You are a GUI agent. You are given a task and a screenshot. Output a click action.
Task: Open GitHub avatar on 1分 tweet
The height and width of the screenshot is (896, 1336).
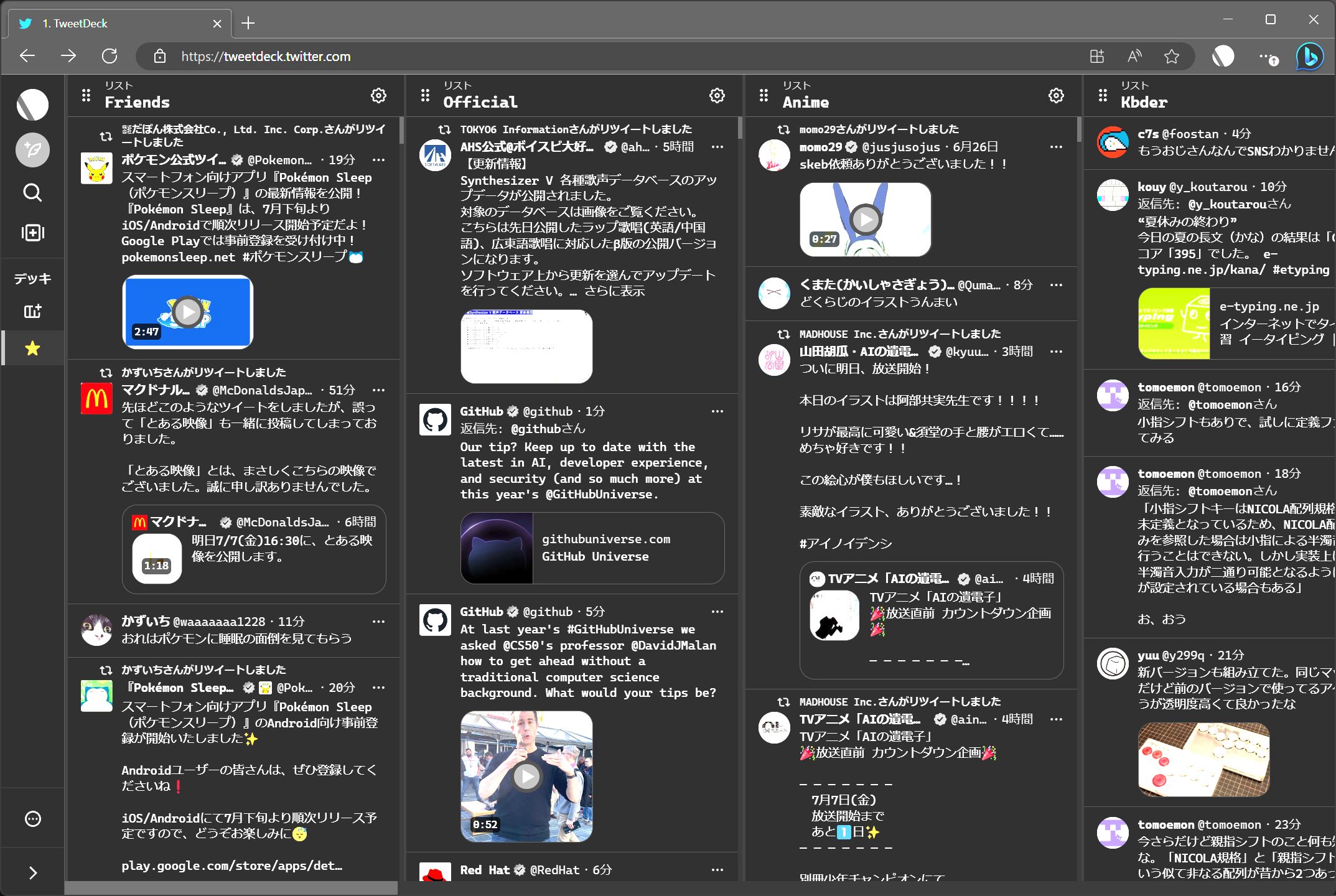435,420
